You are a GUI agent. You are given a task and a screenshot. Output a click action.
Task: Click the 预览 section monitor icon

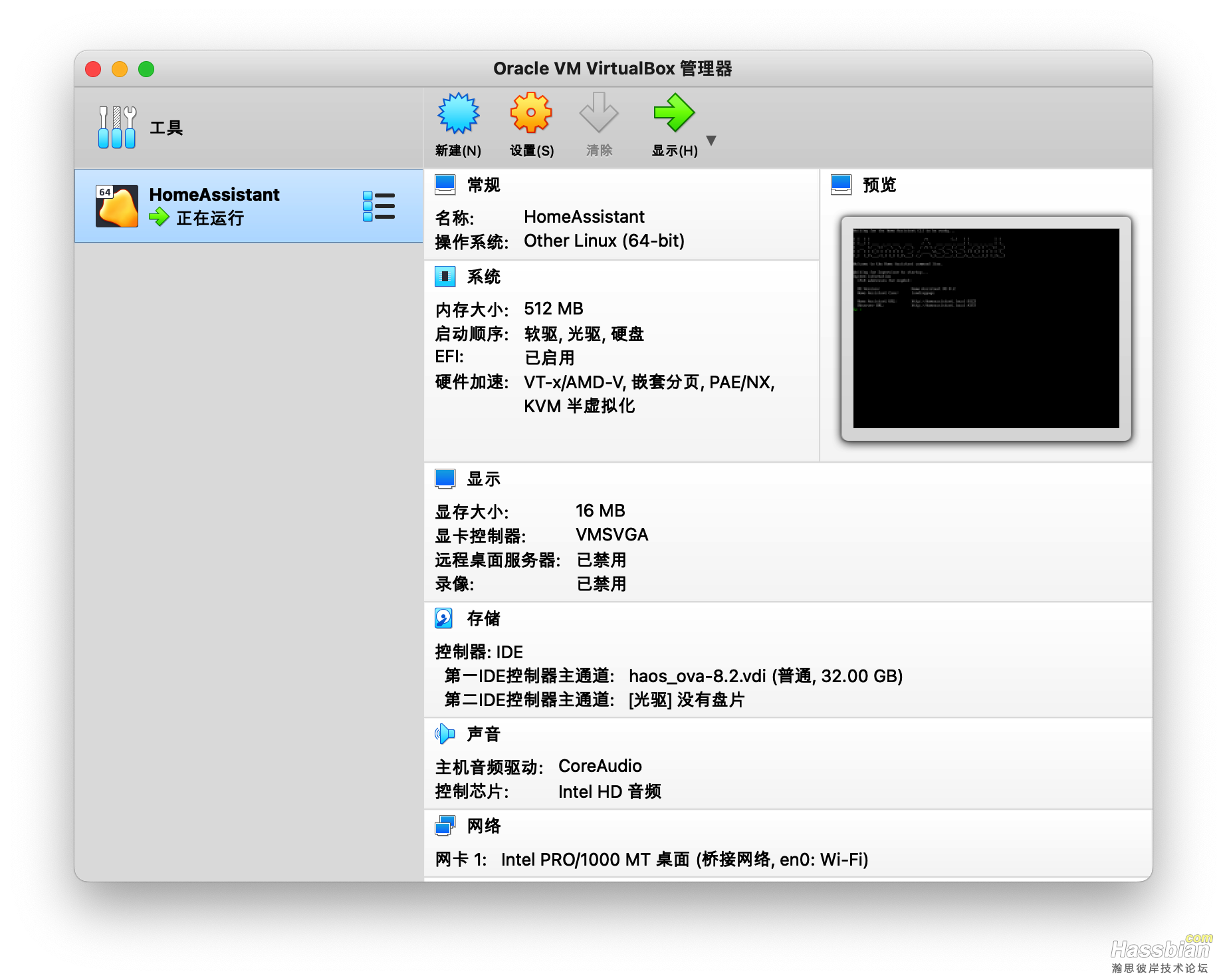[841, 184]
